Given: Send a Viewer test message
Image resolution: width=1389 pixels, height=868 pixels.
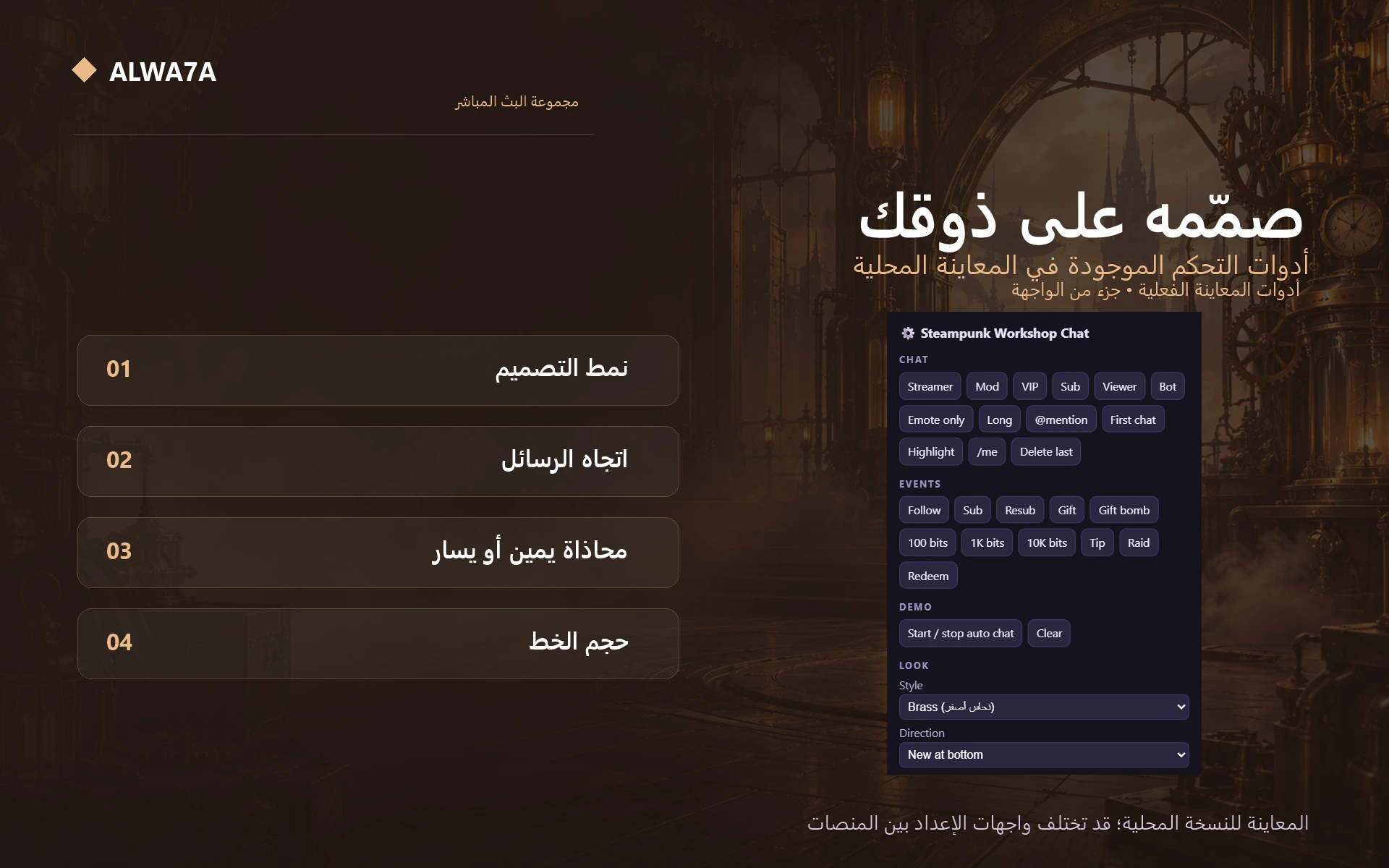Looking at the screenshot, I should tap(1119, 387).
